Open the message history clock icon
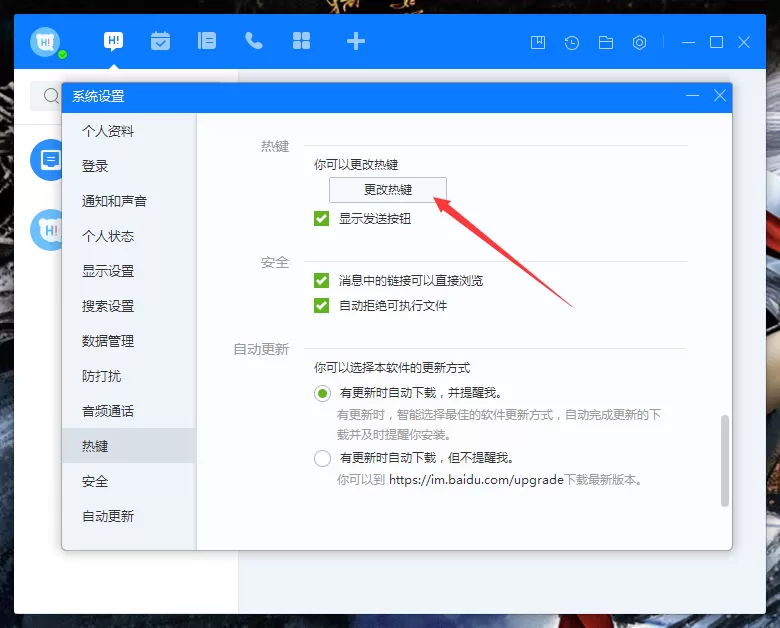Image resolution: width=780 pixels, height=628 pixels. coord(572,43)
